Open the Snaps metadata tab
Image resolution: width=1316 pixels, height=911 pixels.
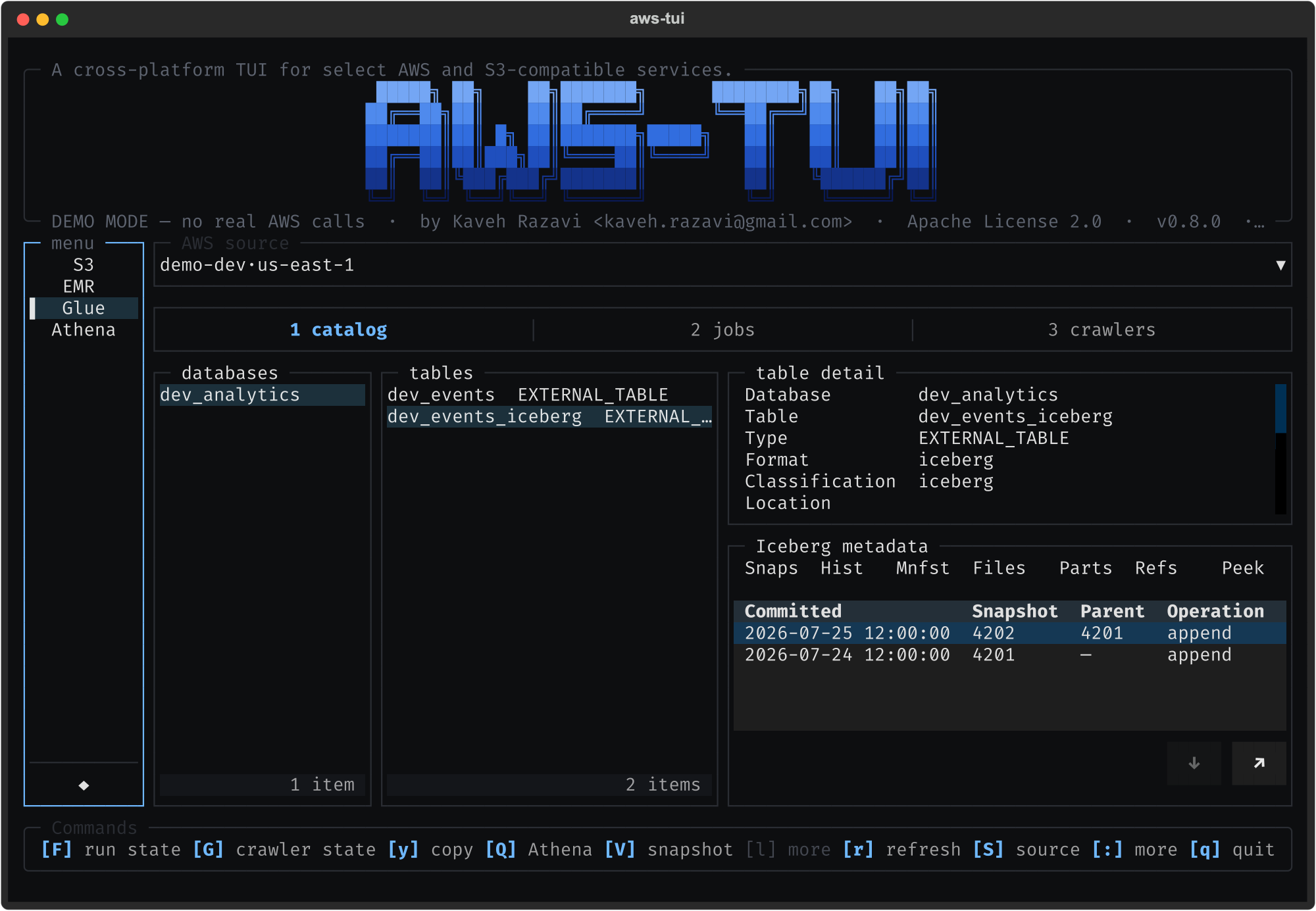[x=771, y=568]
